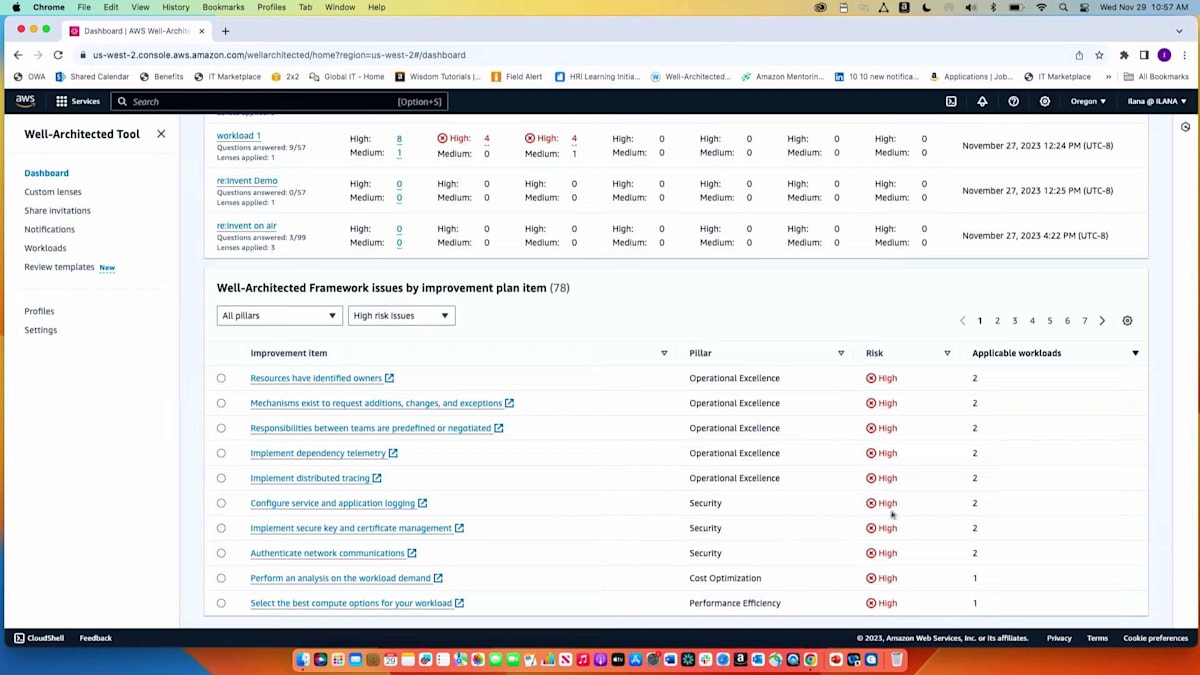Click the AWS console search field
The height and width of the screenshot is (675, 1200).
click(279, 101)
